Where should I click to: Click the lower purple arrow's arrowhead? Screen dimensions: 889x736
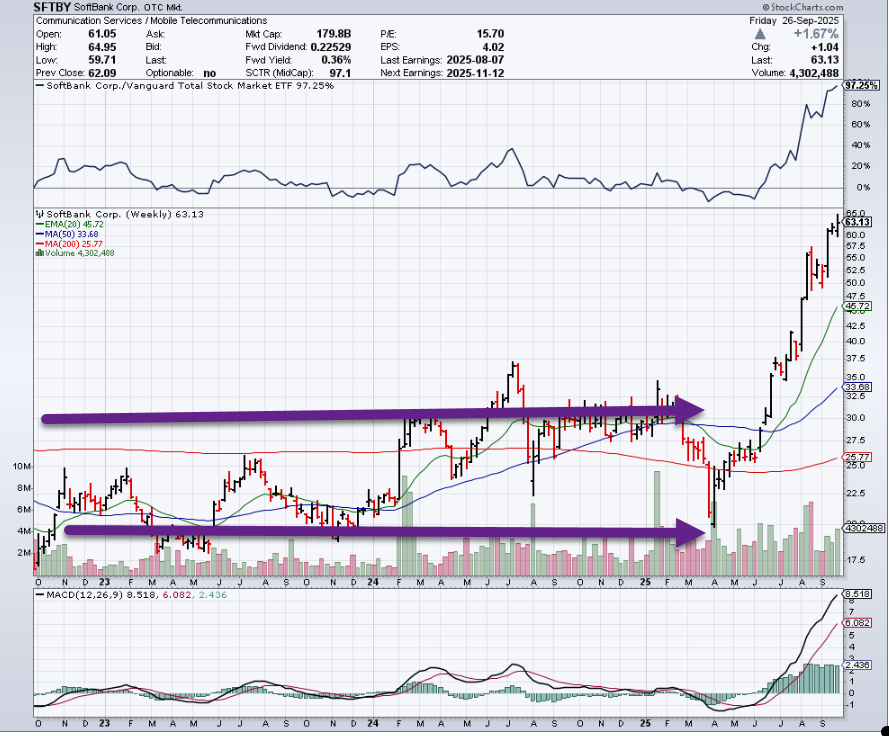click(692, 533)
